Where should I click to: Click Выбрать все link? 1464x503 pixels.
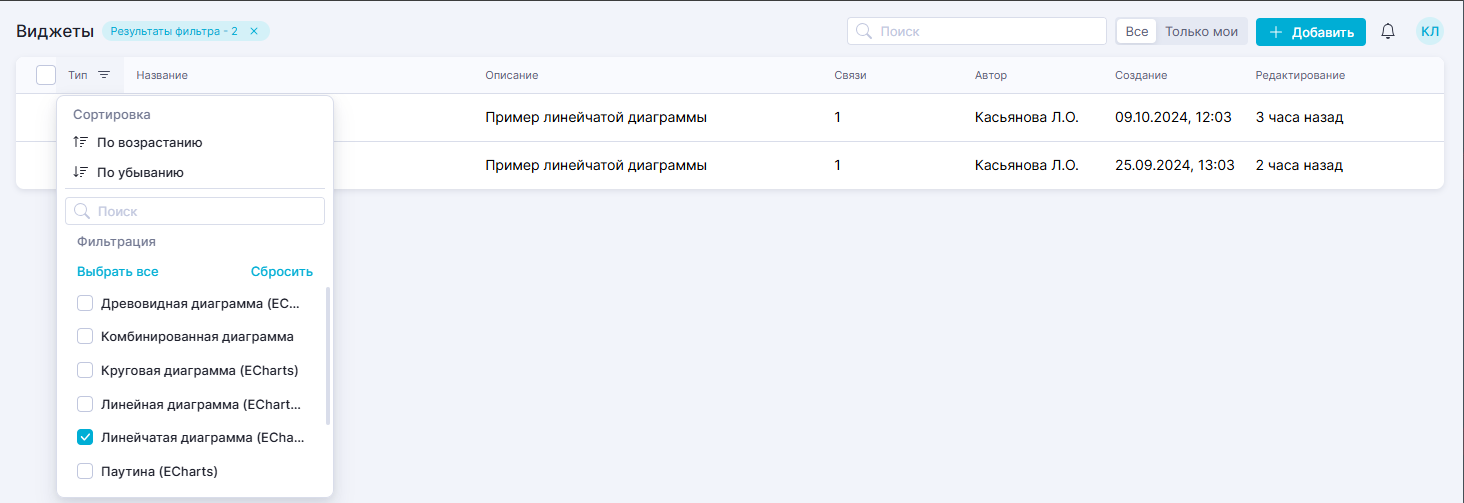[118, 272]
